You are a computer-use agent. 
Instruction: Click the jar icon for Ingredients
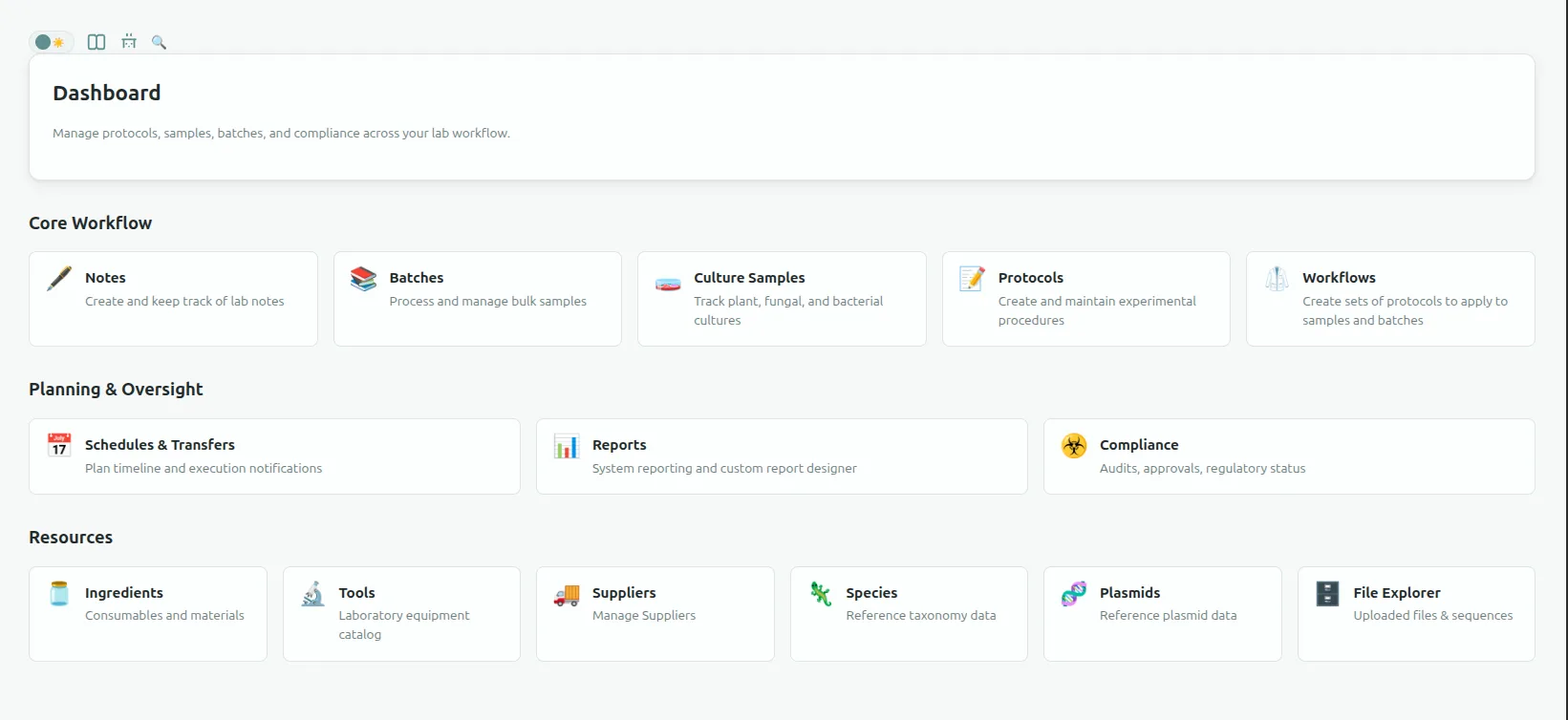pos(59,594)
